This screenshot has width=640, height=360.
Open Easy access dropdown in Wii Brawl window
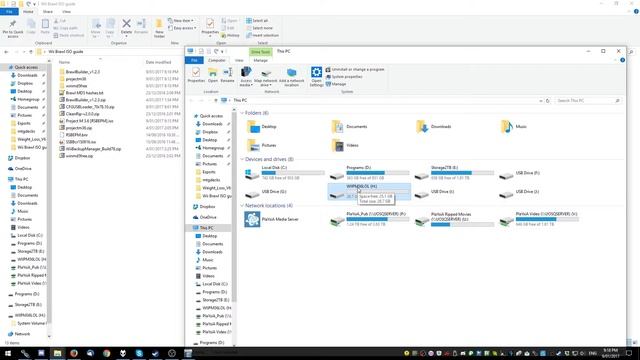click(x=182, y=28)
